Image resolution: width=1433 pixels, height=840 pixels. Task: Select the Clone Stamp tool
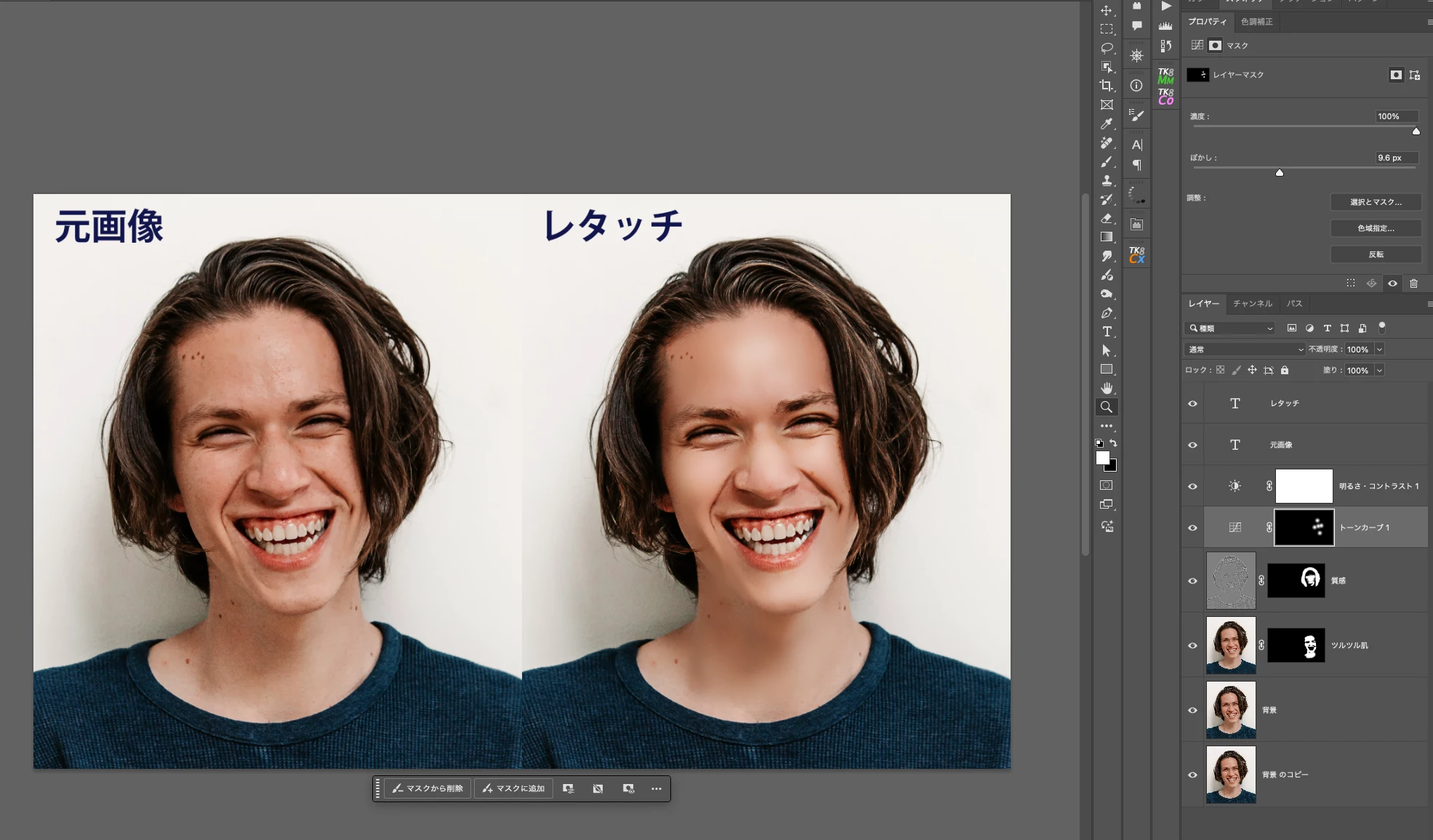tap(1106, 180)
